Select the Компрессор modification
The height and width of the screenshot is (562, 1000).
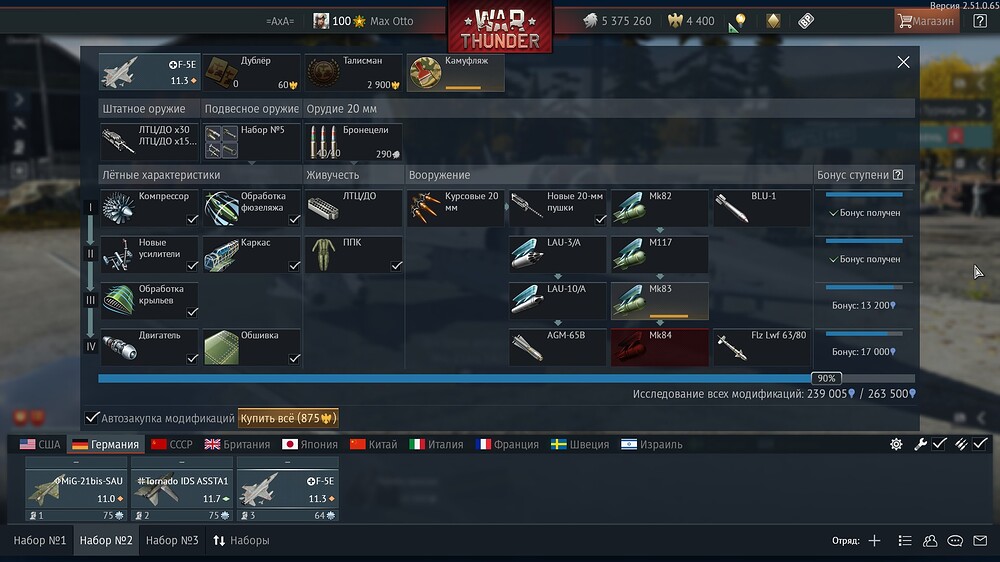tap(149, 208)
